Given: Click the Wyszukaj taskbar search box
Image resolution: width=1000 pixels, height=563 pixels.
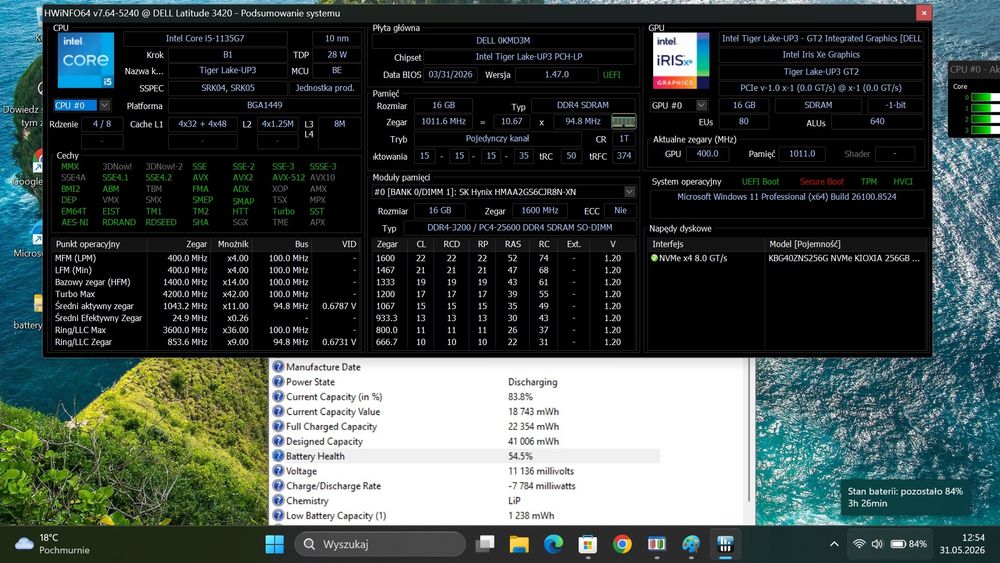Looking at the screenshot, I should coord(380,544).
